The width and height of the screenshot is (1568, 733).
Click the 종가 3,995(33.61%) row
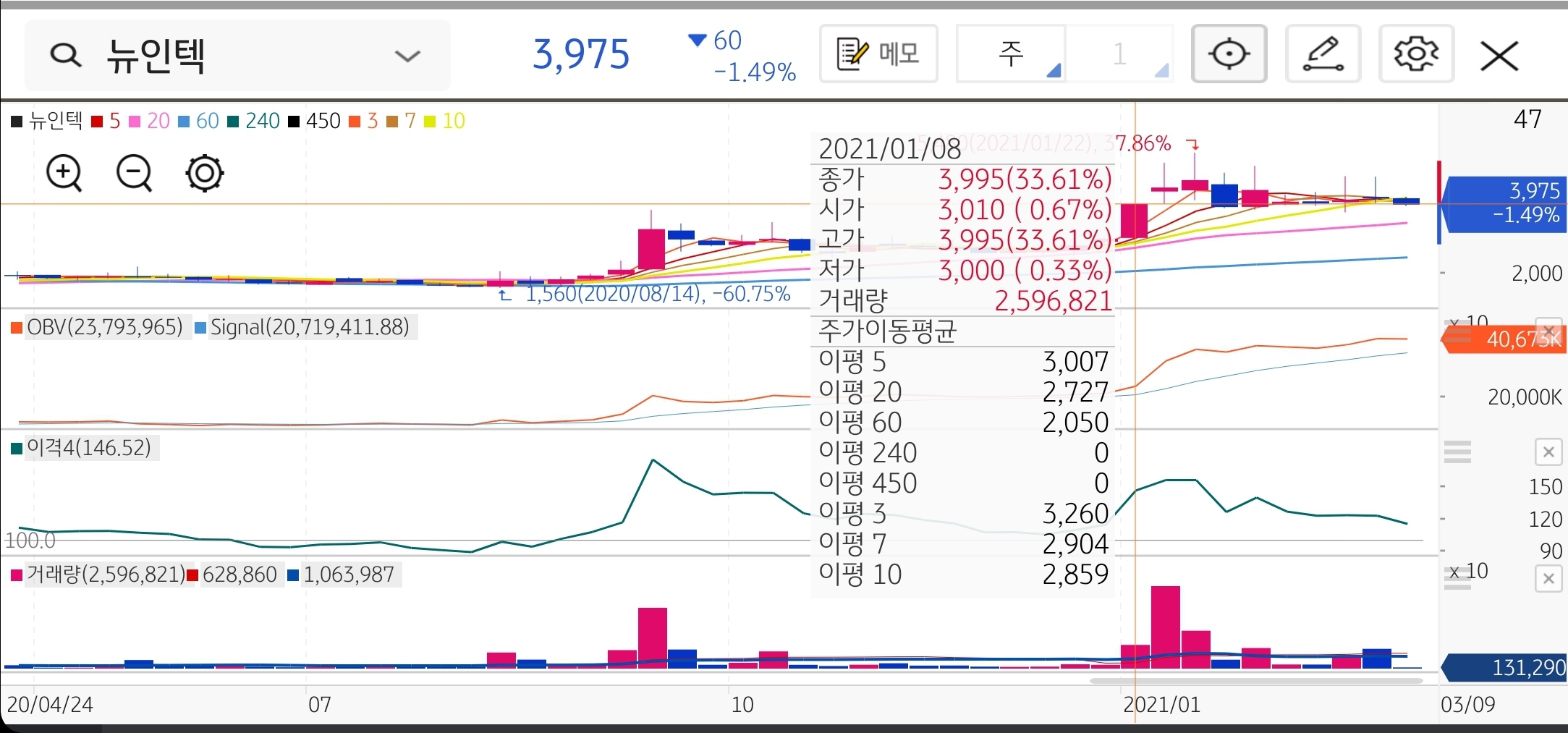point(965,179)
